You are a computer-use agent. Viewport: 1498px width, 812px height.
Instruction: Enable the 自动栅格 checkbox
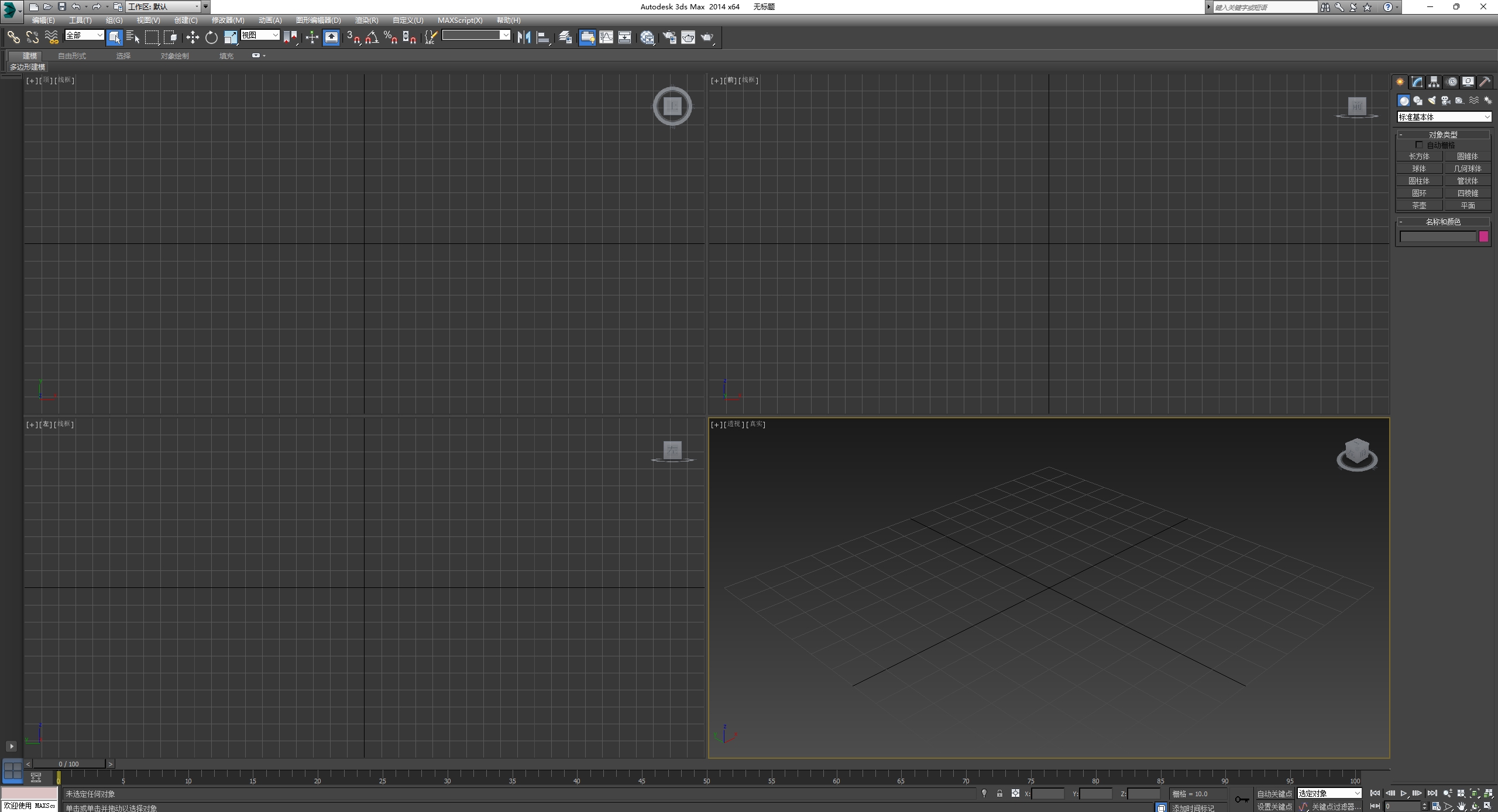pos(1419,144)
